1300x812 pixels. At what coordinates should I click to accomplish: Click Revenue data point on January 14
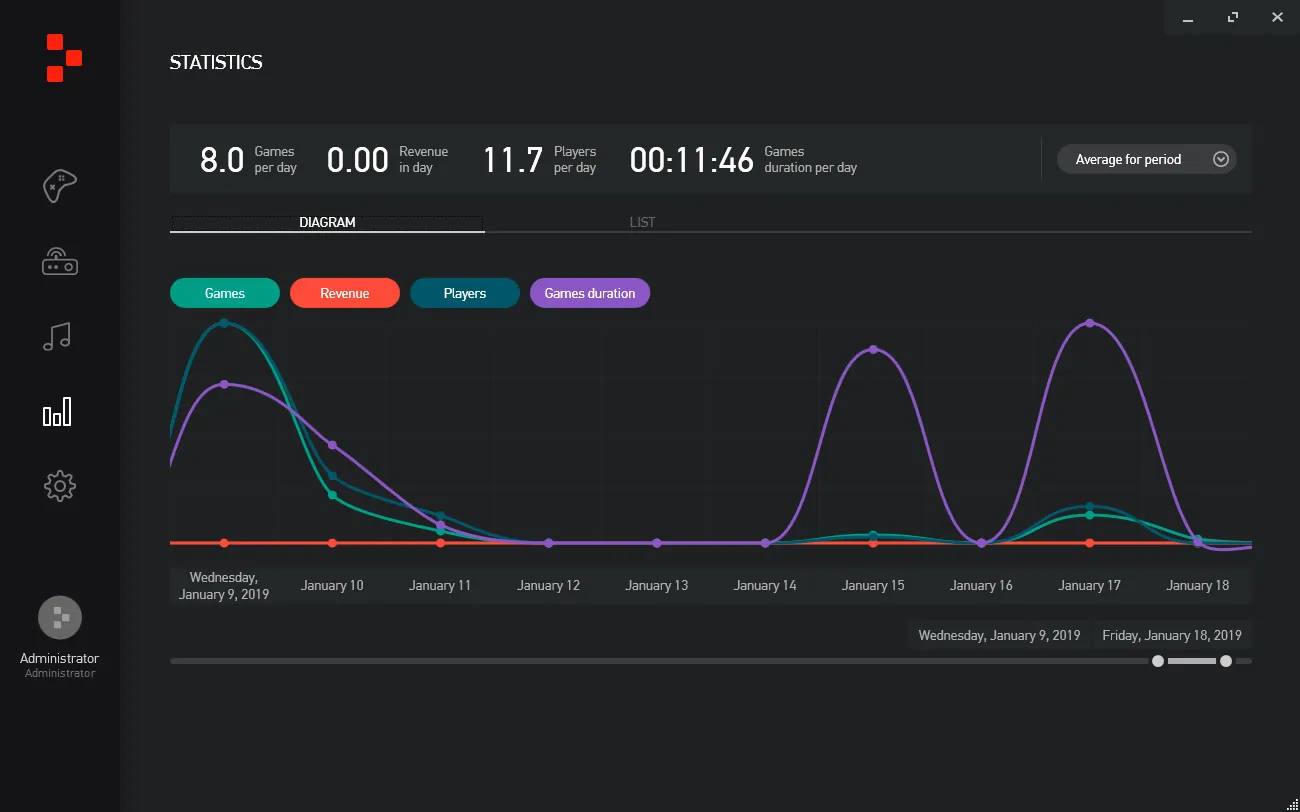tap(765, 543)
